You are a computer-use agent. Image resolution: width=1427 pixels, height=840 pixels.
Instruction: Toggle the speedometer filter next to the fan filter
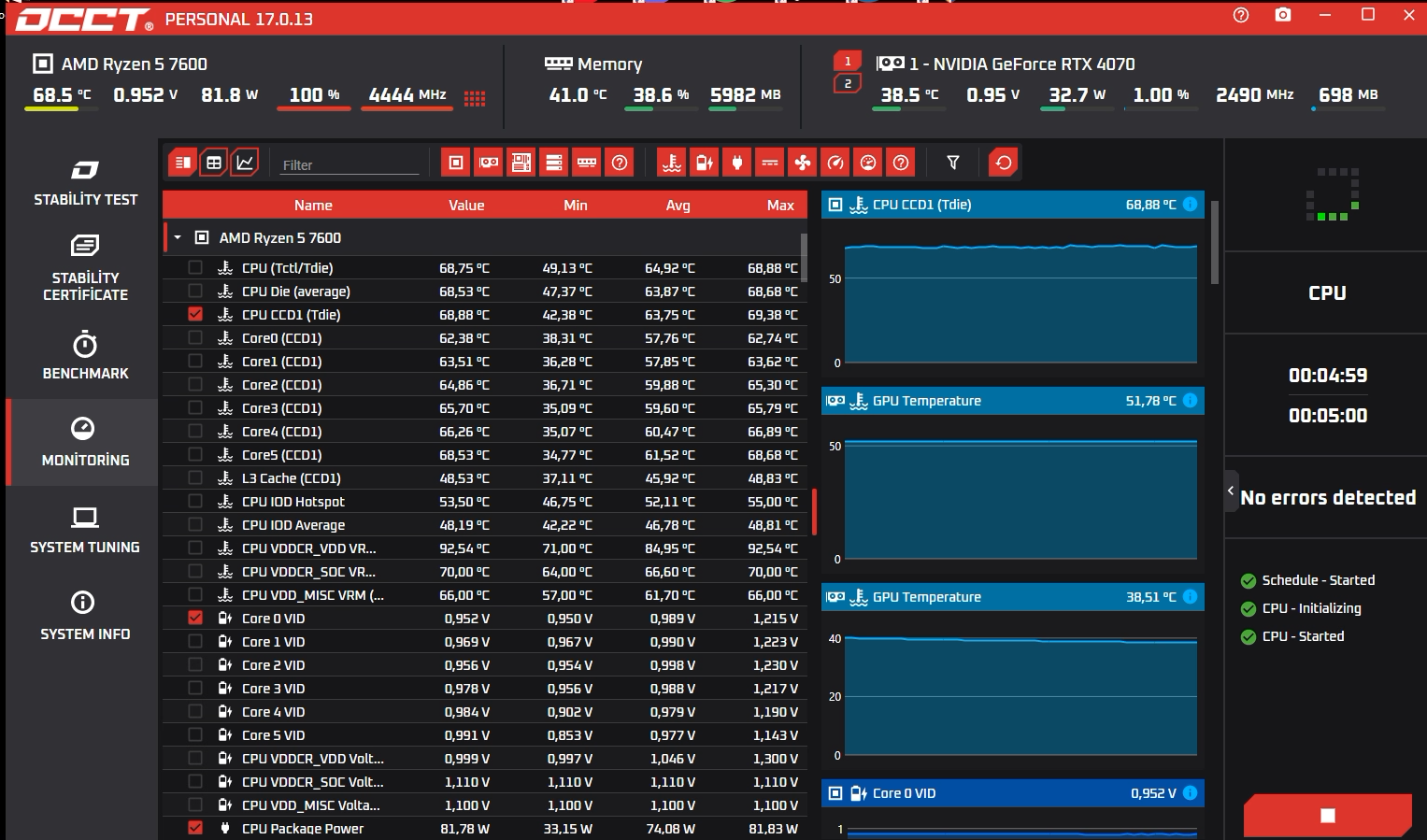click(x=835, y=163)
